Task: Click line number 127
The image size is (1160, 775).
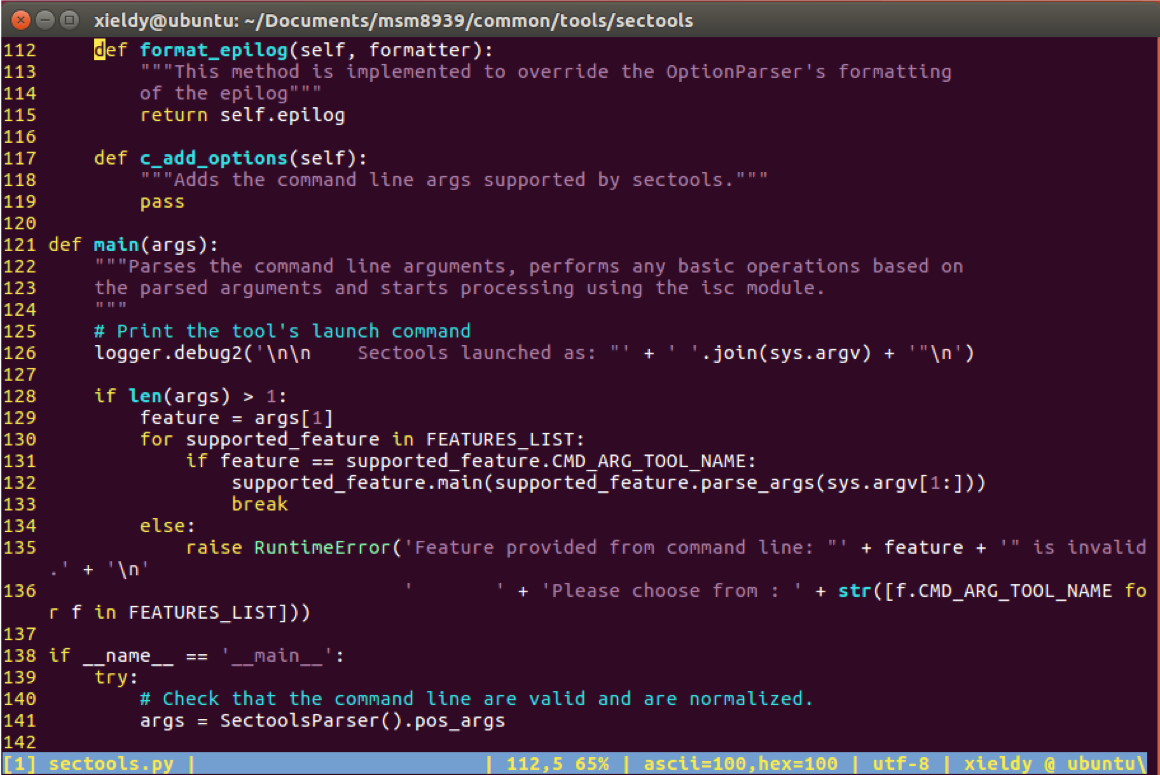Action: click(x=20, y=375)
